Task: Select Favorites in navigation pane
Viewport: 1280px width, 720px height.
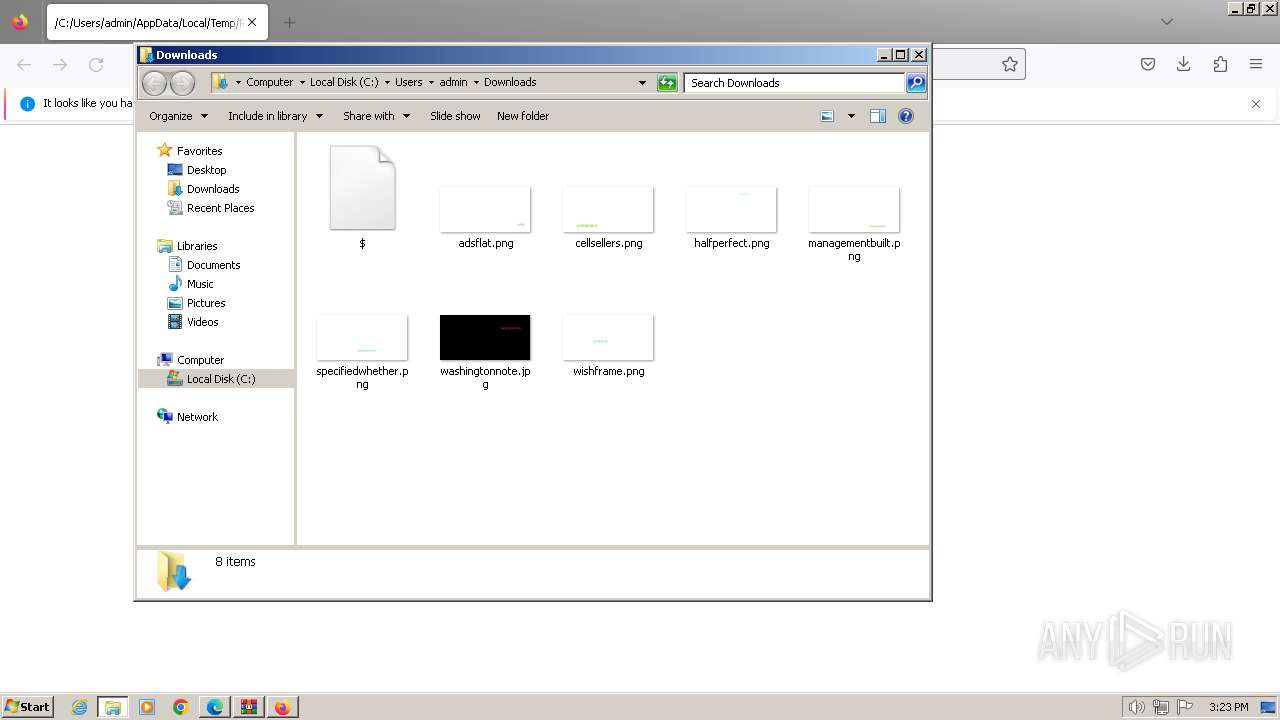Action: 200,151
